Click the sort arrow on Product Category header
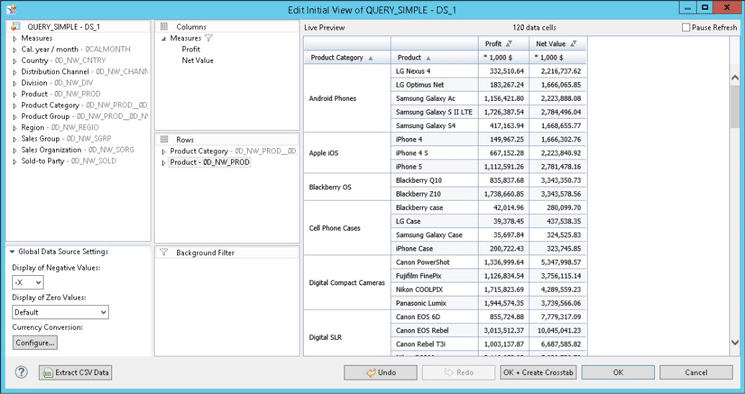Screen dimensions: 745x394 coord(371,58)
